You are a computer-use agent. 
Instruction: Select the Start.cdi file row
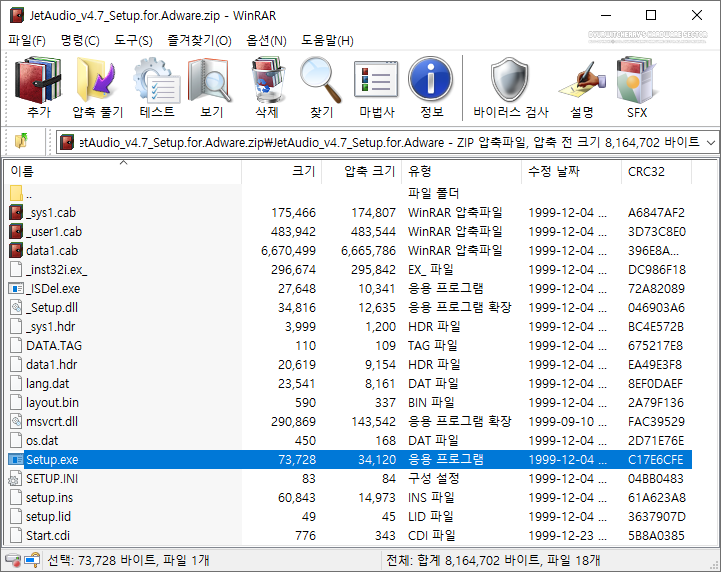pyautogui.click(x=348, y=536)
